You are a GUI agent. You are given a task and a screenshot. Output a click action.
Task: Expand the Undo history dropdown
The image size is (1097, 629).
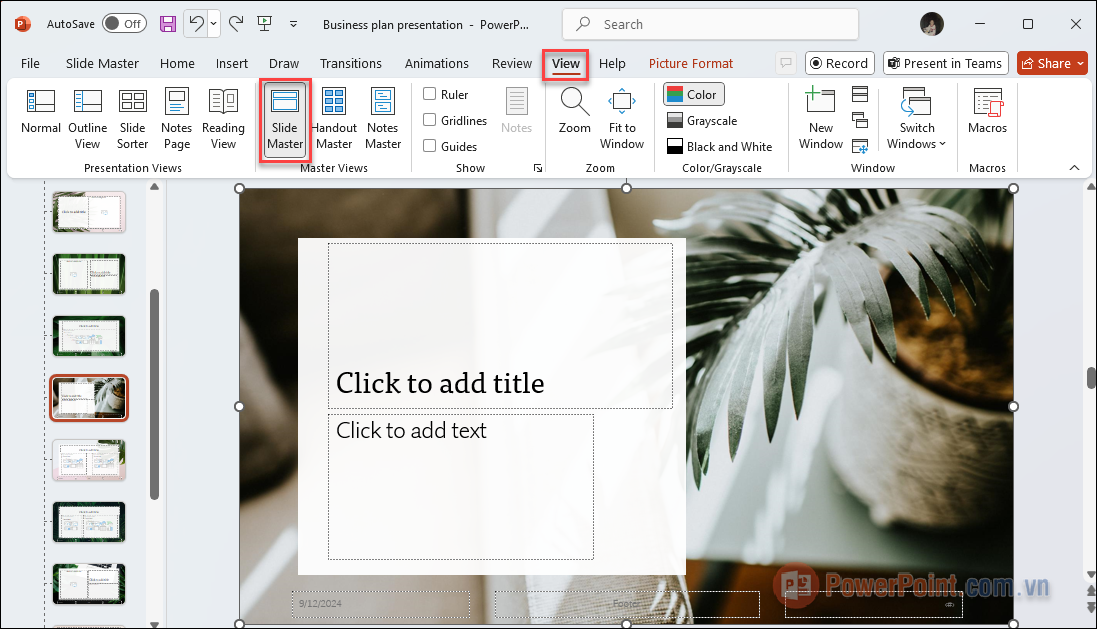click(213, 24)
